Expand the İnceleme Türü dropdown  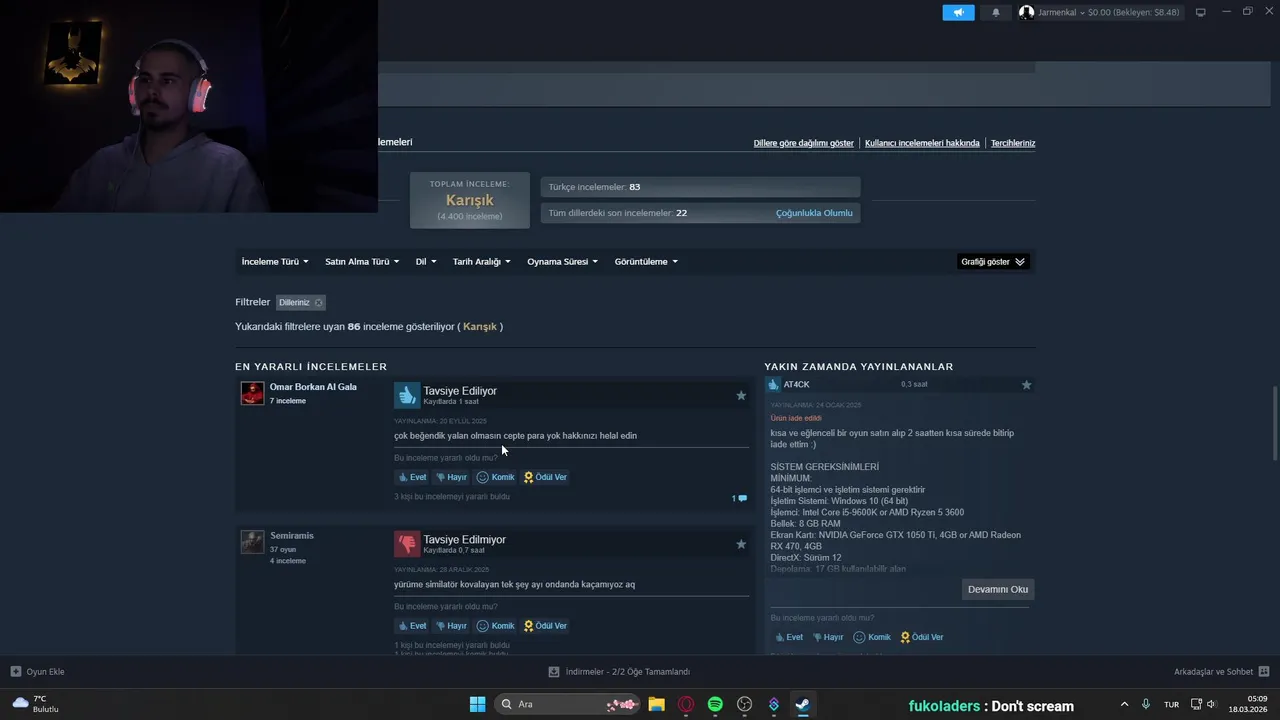click(x=275, y=262)
